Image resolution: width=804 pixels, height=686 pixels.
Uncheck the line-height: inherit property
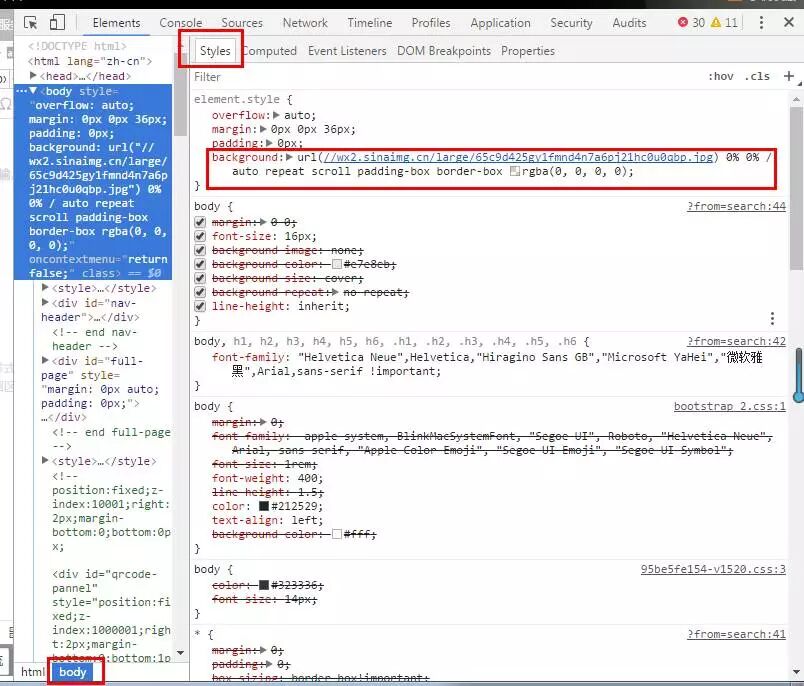200,306
